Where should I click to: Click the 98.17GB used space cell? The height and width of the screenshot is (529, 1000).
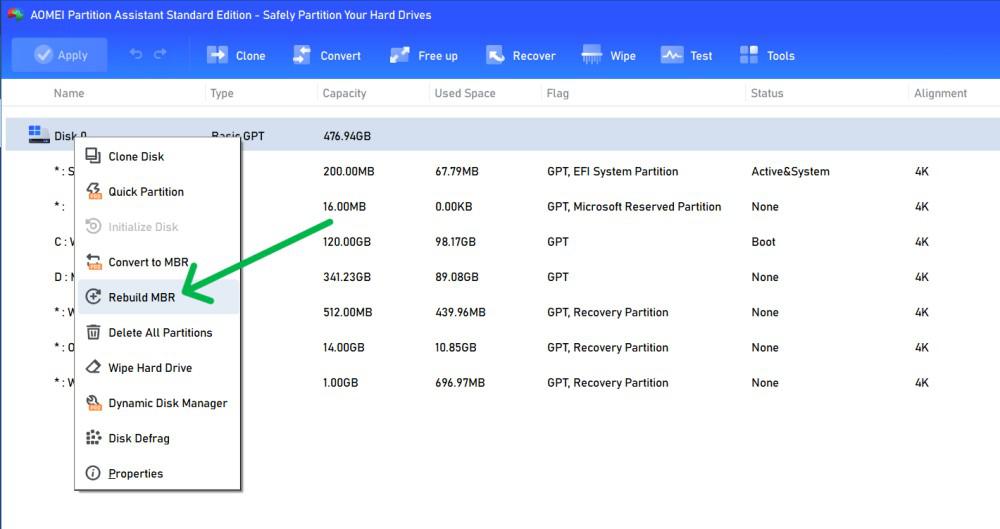point(455,241)
